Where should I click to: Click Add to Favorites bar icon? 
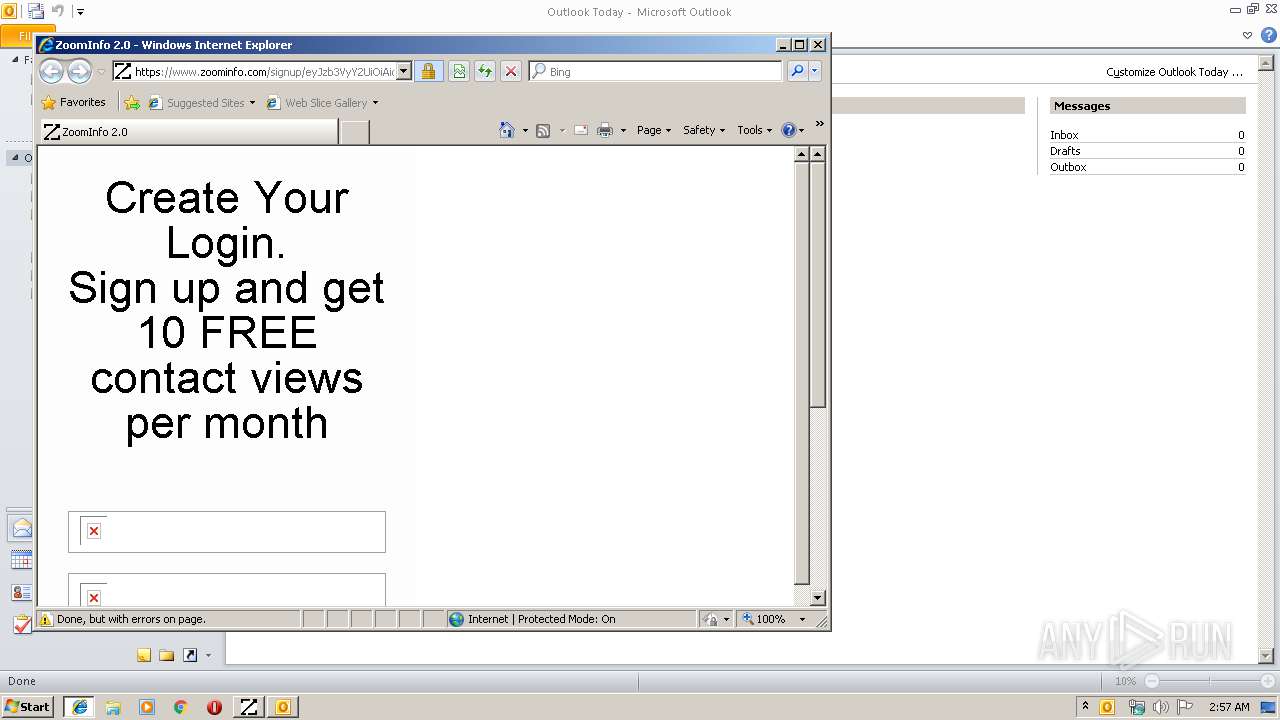pyautogui.click(x=132, y=102)
